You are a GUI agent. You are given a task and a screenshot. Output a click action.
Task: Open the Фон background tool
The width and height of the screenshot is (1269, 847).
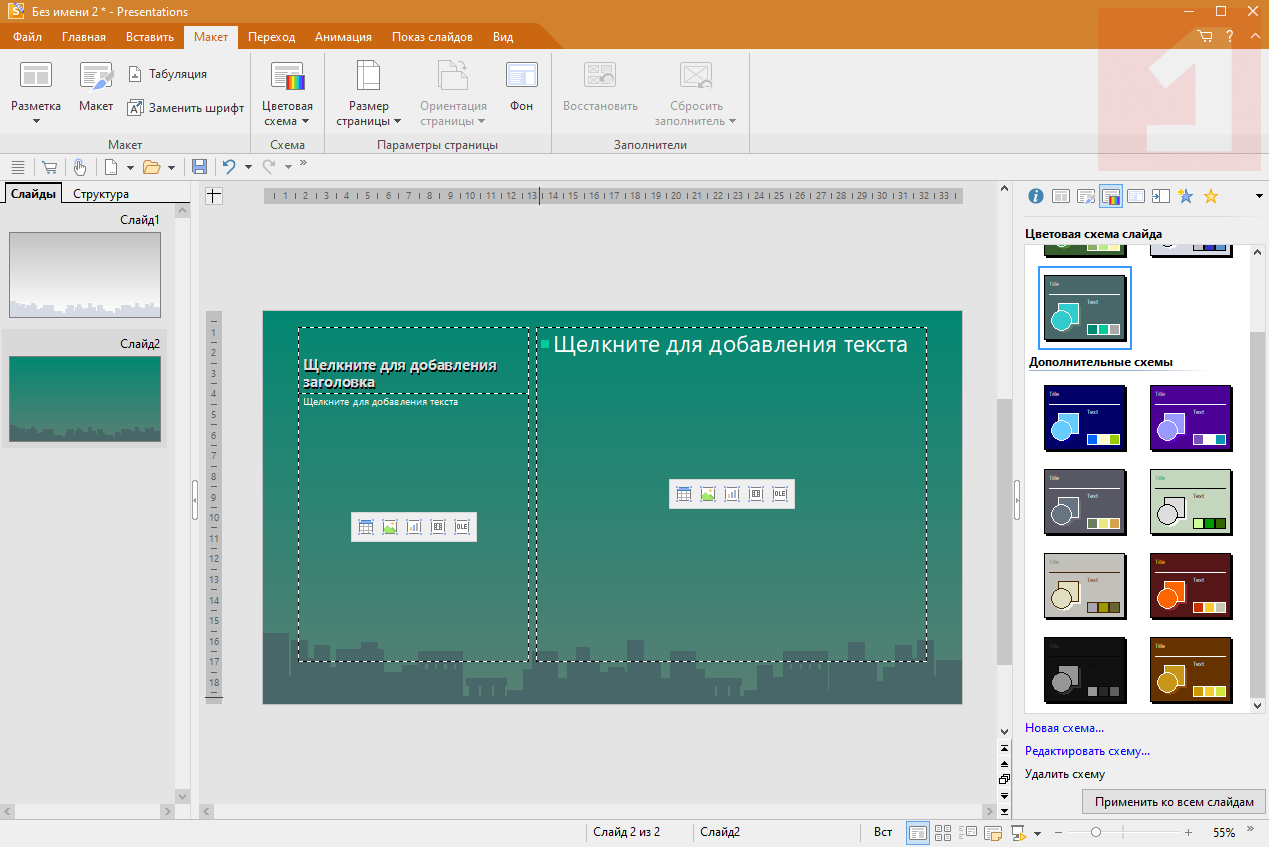521,89
